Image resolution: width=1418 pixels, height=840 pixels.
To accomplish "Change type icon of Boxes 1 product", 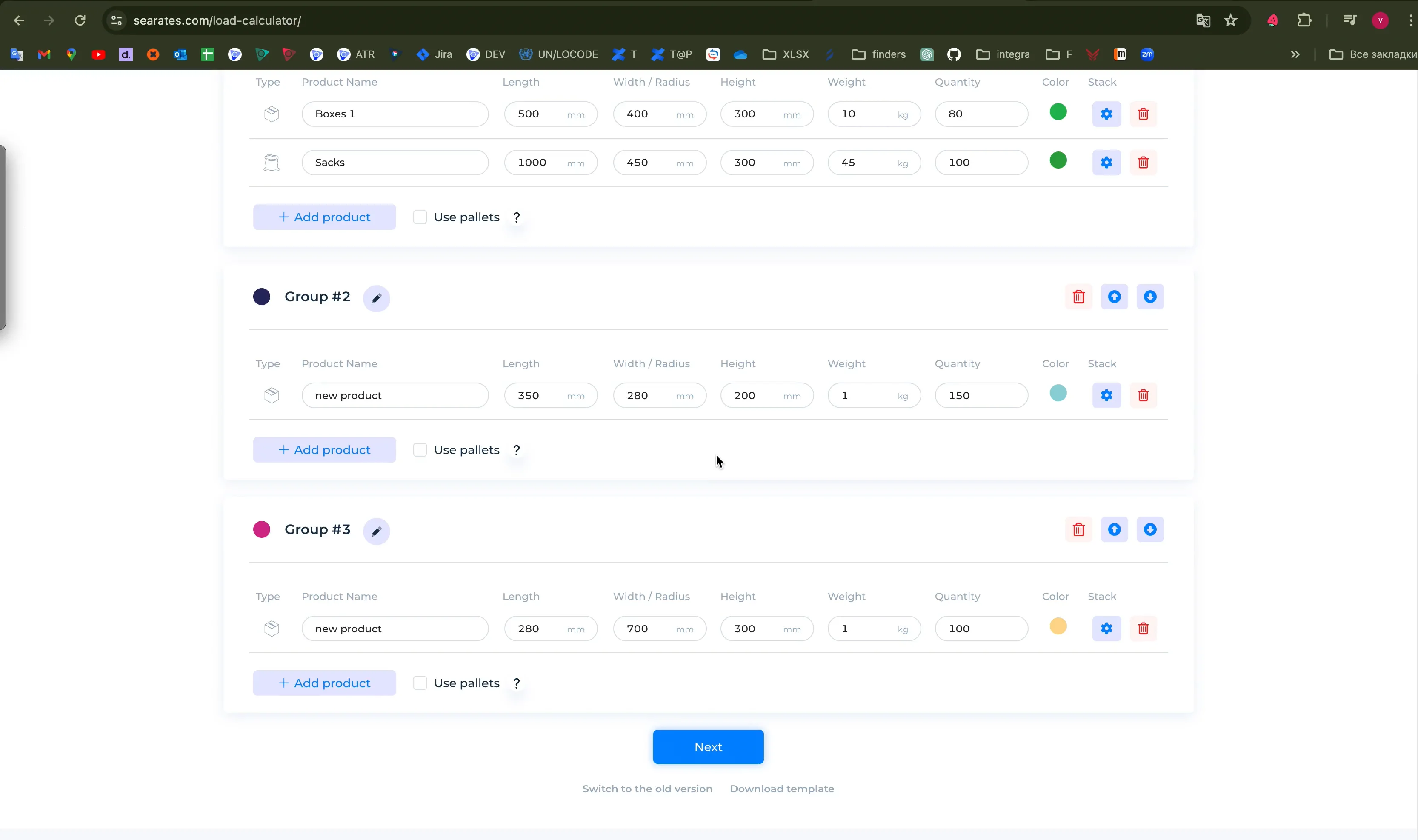I will tap(272, 114).
